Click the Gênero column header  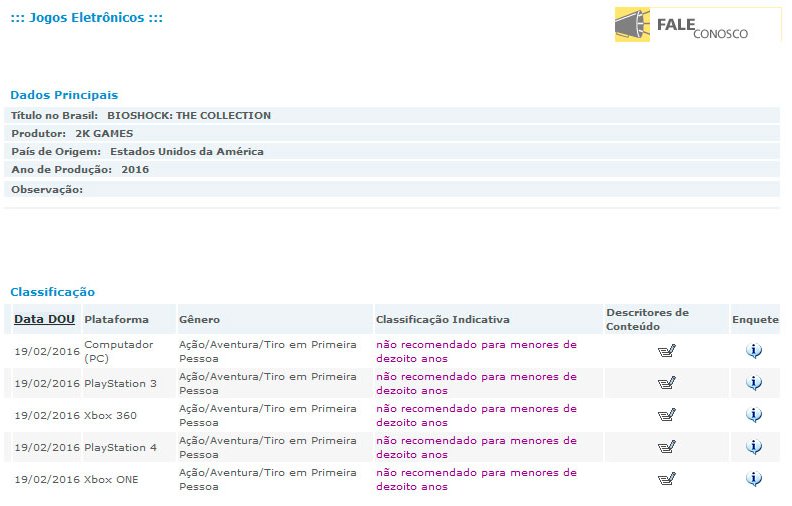point(199,320)
